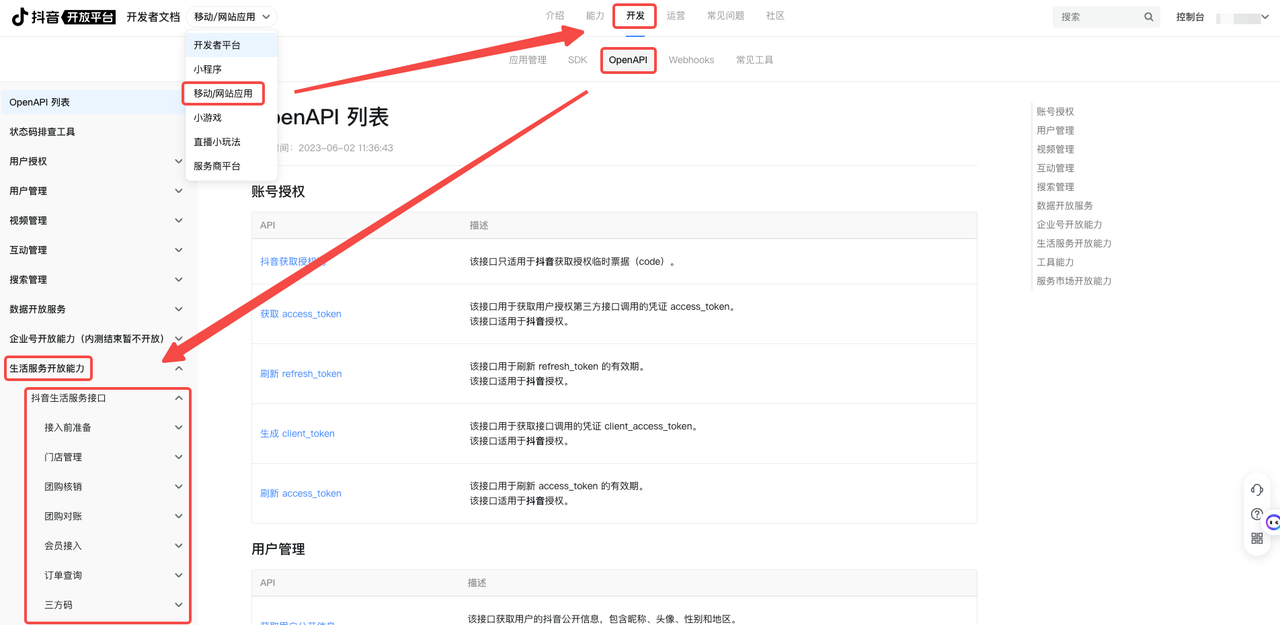Click the question mark help icon
1280x625 pixels.
point(1257,514)
